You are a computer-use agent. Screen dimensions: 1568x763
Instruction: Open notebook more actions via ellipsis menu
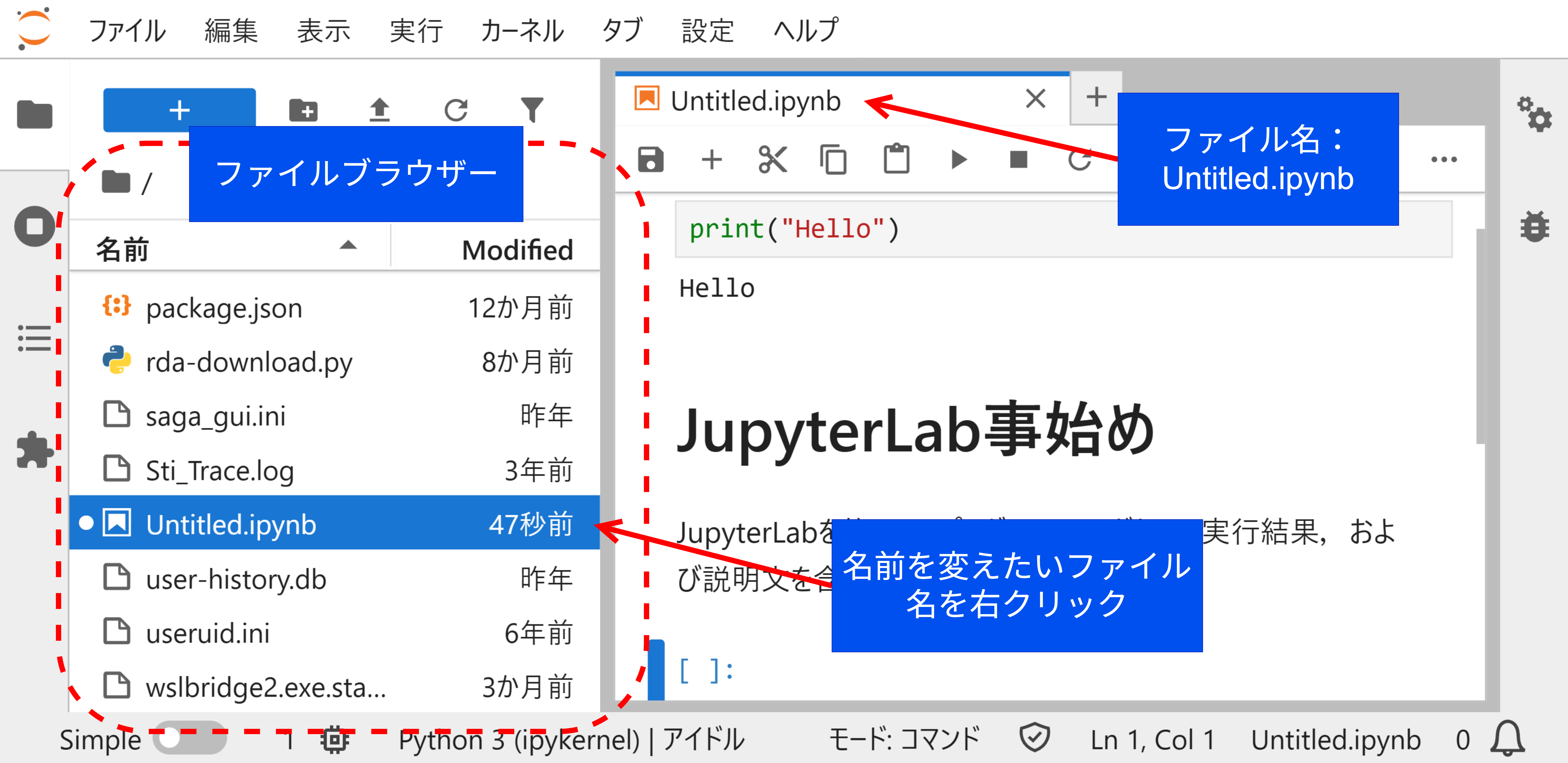pyautogui.click(x=1444, y=159)
